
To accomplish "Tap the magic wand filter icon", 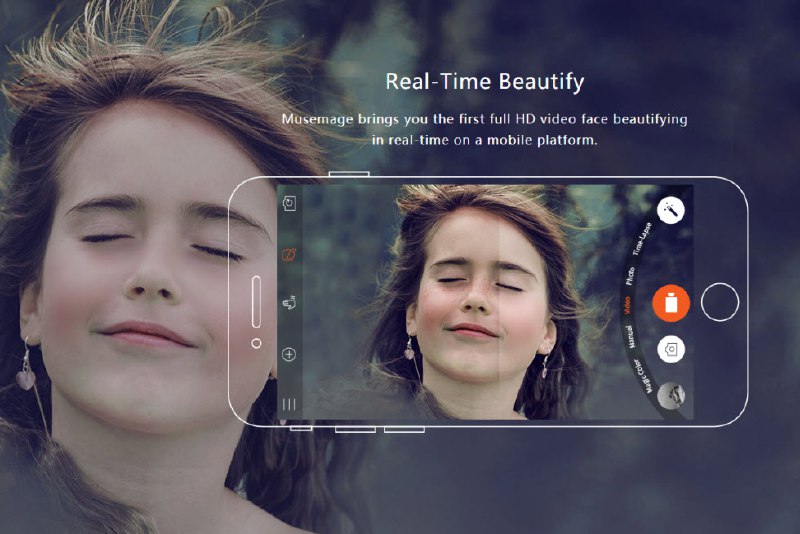I will click(670, 210).
